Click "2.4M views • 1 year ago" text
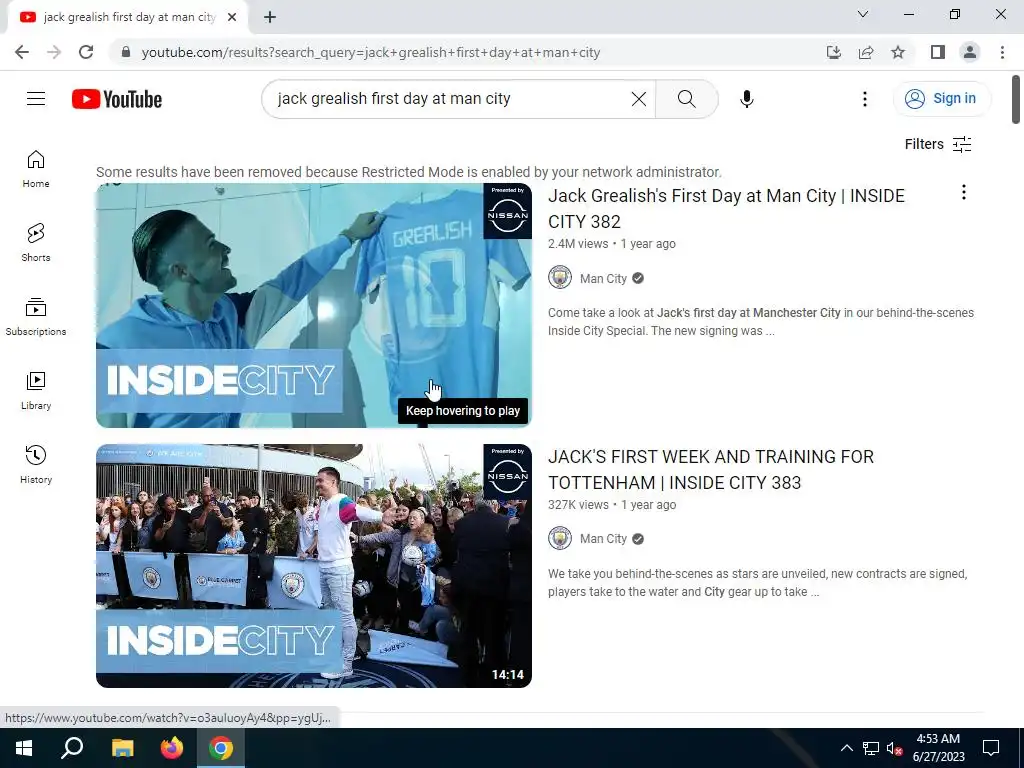 (612, 244)
